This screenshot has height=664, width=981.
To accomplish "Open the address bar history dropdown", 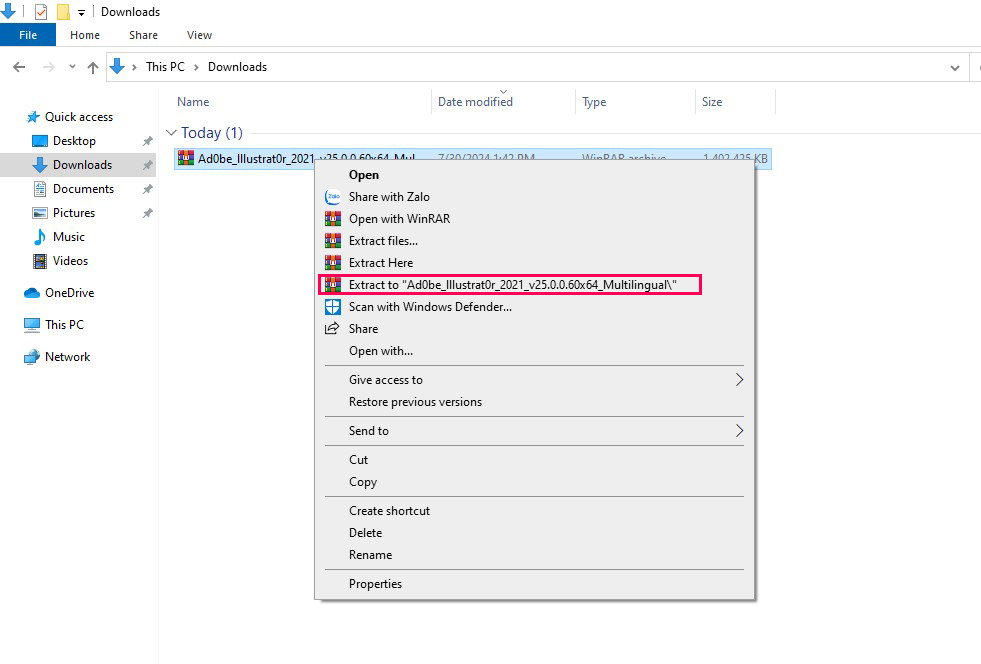I will 954,67.
